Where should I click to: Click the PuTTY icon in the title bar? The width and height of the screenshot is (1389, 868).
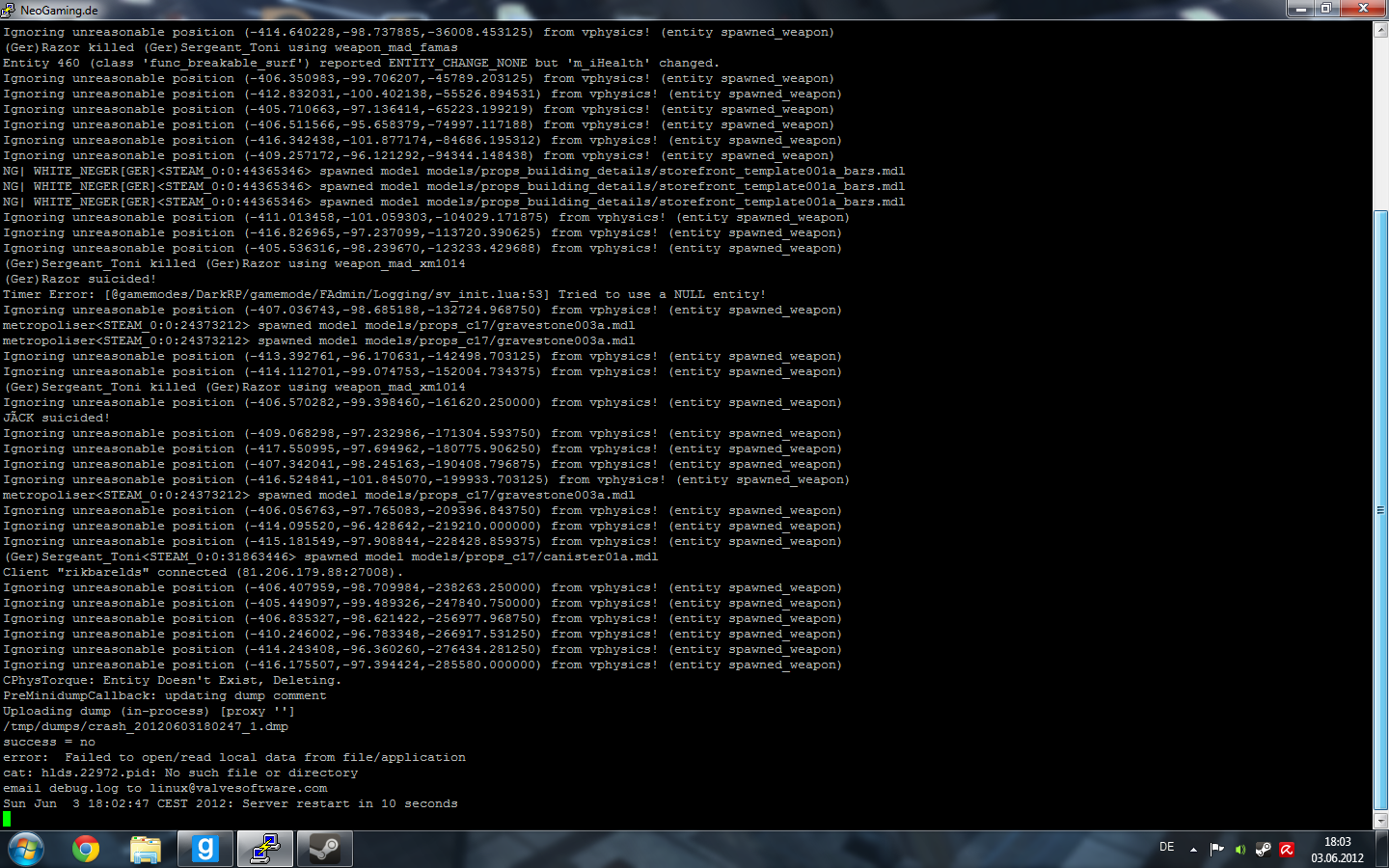[9, 10]
